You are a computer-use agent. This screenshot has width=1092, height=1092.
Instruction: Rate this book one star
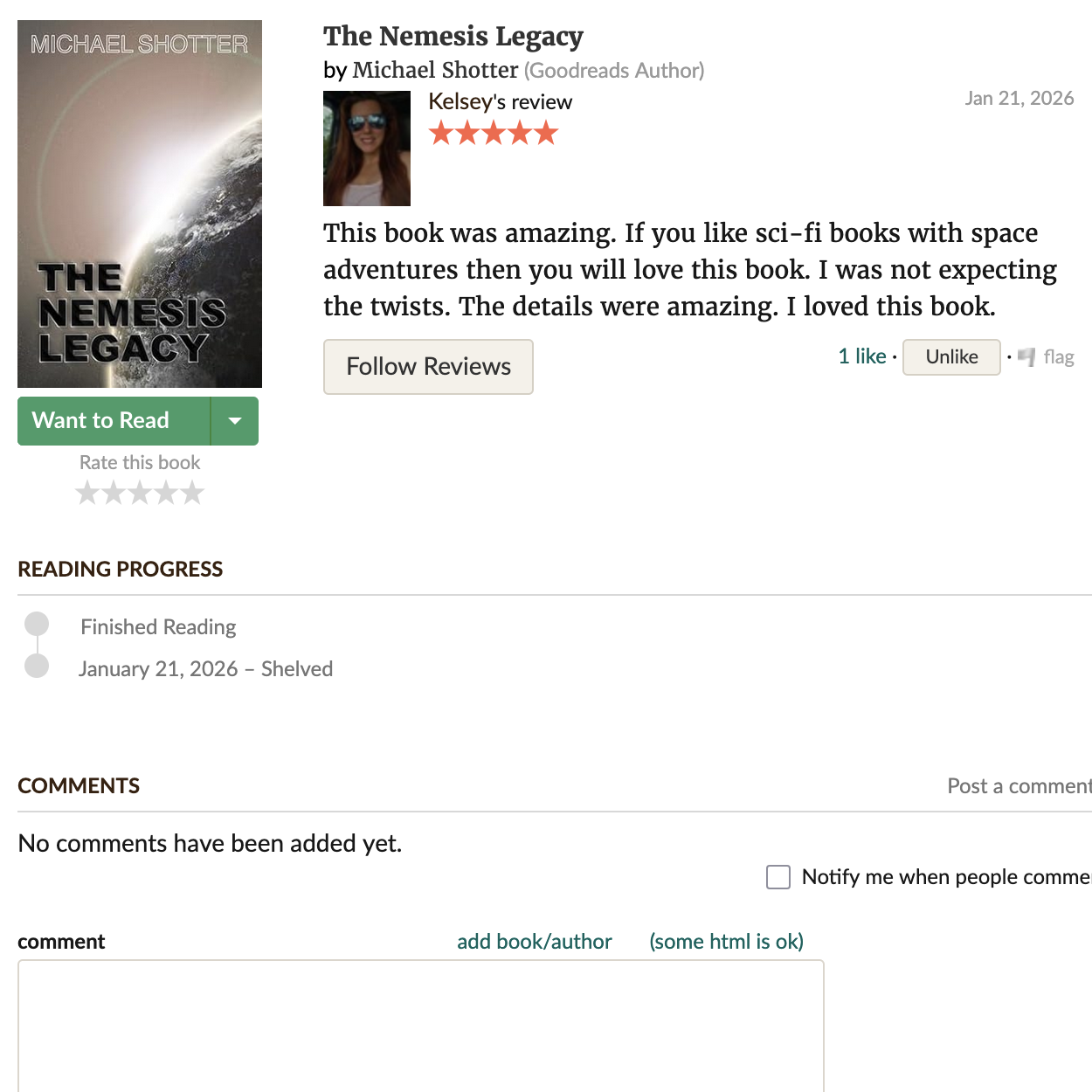tap(87, 494)
